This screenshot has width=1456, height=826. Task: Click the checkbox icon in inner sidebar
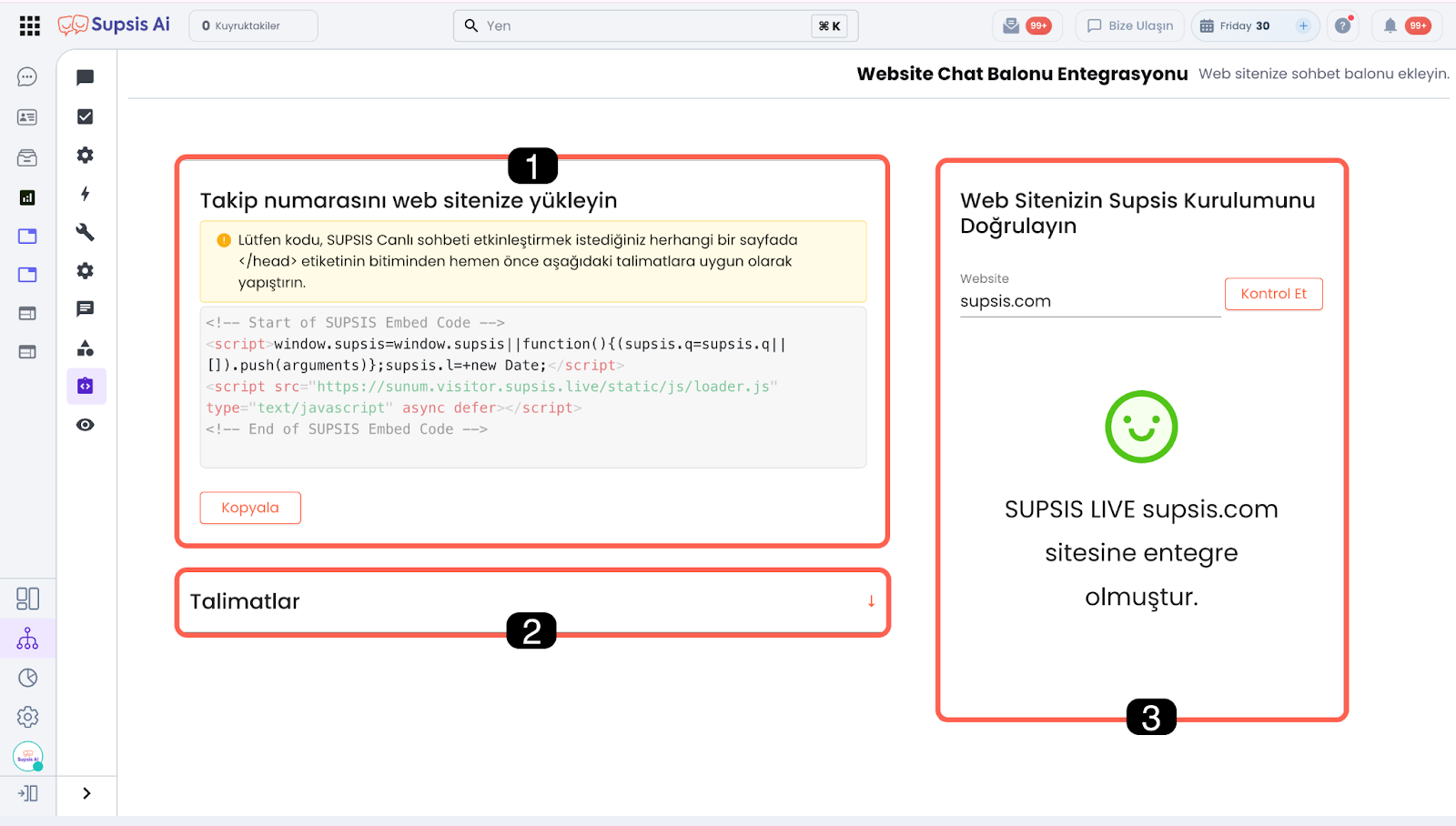pyautogui.click(x=86, y=116)
